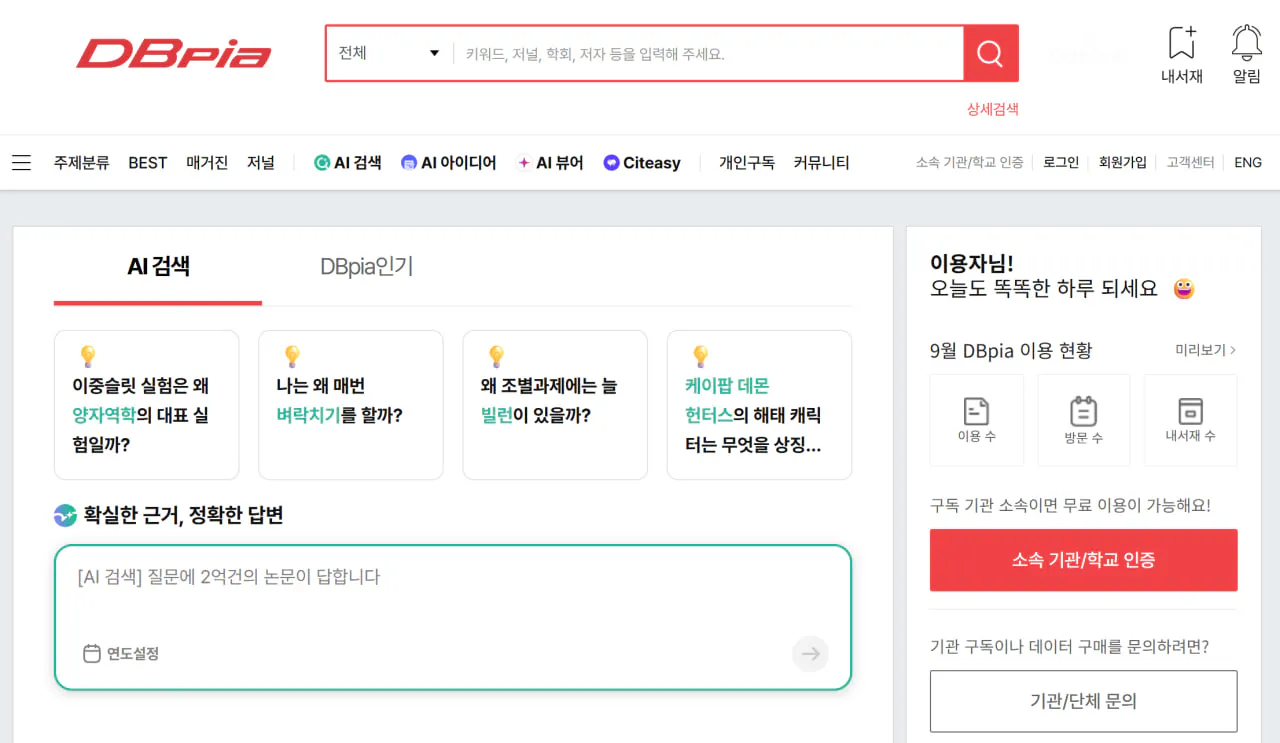Click the 로그인 link
The width and height of the screenshot is (1280, 743).
1059,162
